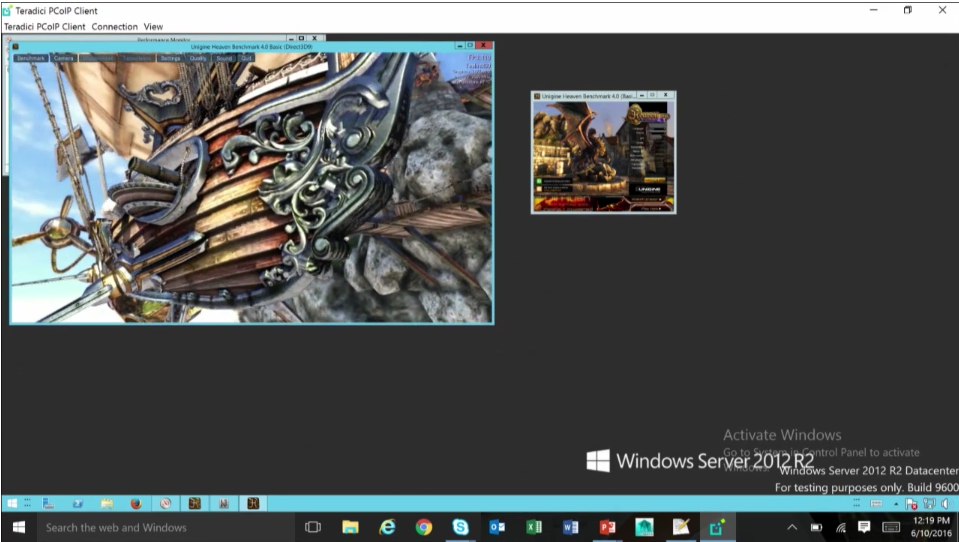Open Task View on the local taskbar
The height and width of the screenshot is (542, 959).
coord(313,527)
